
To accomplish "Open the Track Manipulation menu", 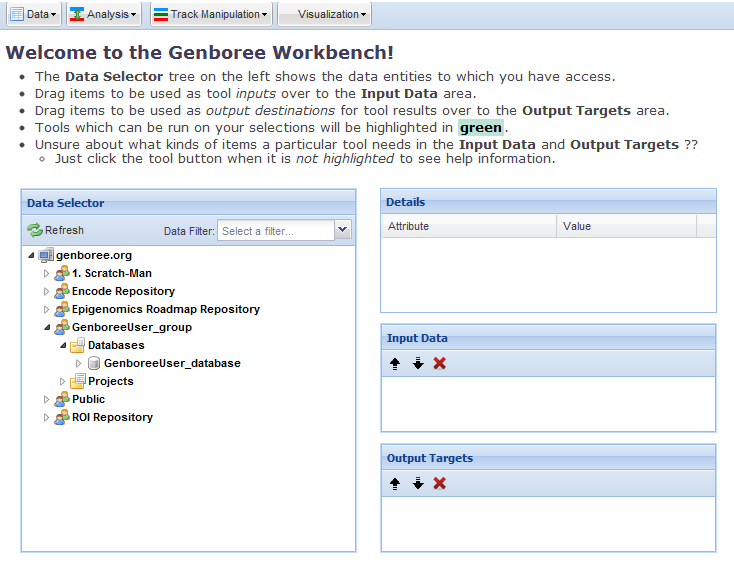I will pos(211,14).
